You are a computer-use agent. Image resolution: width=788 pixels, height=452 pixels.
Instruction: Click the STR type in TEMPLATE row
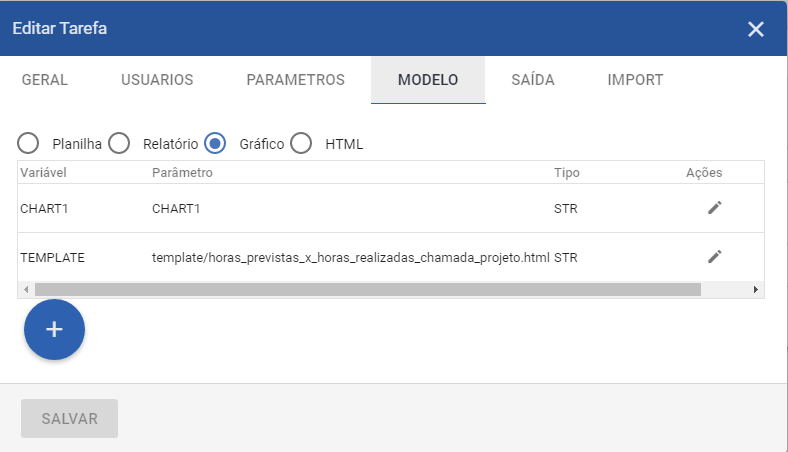(x=566, y=257)
